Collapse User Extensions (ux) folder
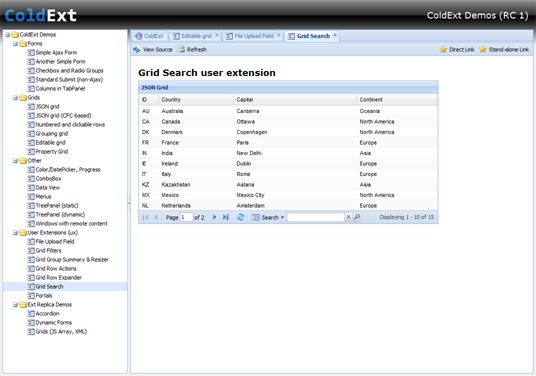536x376 pixels. [15, 233]
